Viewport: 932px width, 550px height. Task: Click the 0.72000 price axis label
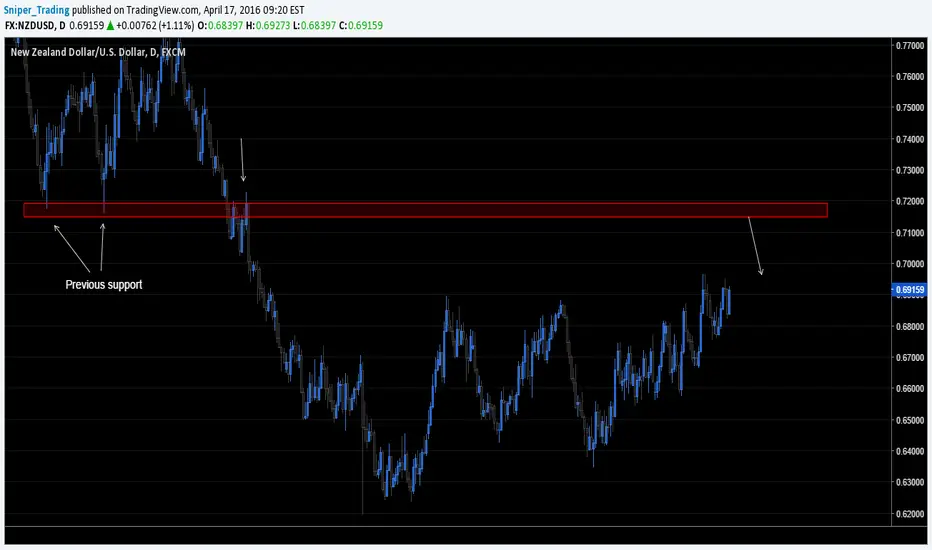(x=910, y=201)
